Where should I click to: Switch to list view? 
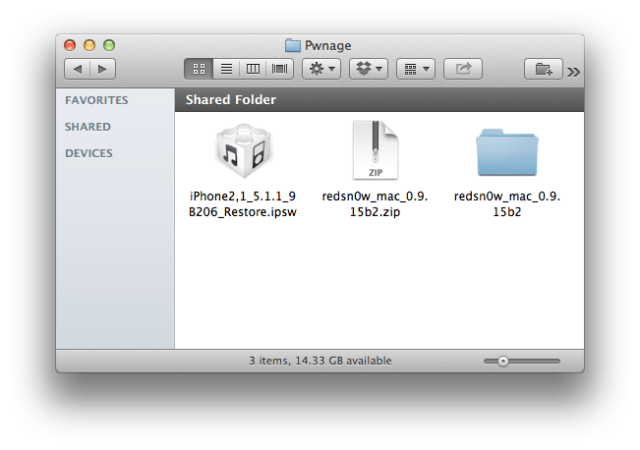[x=225, y=69]
